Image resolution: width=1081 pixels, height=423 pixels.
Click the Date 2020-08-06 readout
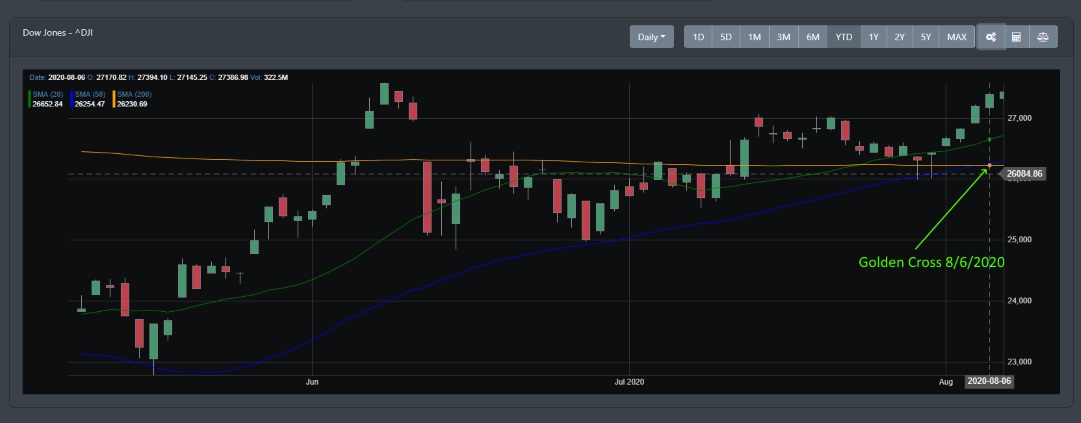click(x=58, y=77)
